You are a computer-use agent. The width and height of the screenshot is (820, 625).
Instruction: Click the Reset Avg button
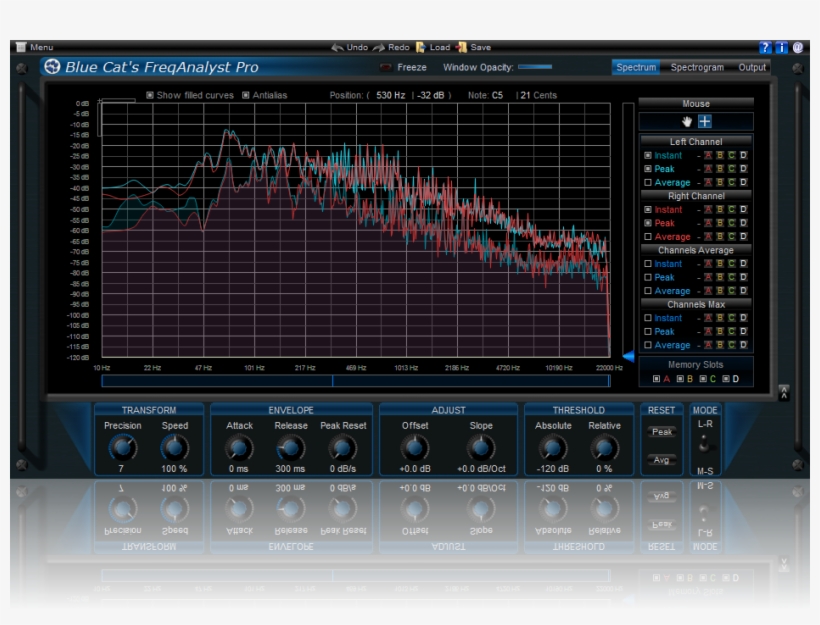pyautogui.click(x=662, y=460)
